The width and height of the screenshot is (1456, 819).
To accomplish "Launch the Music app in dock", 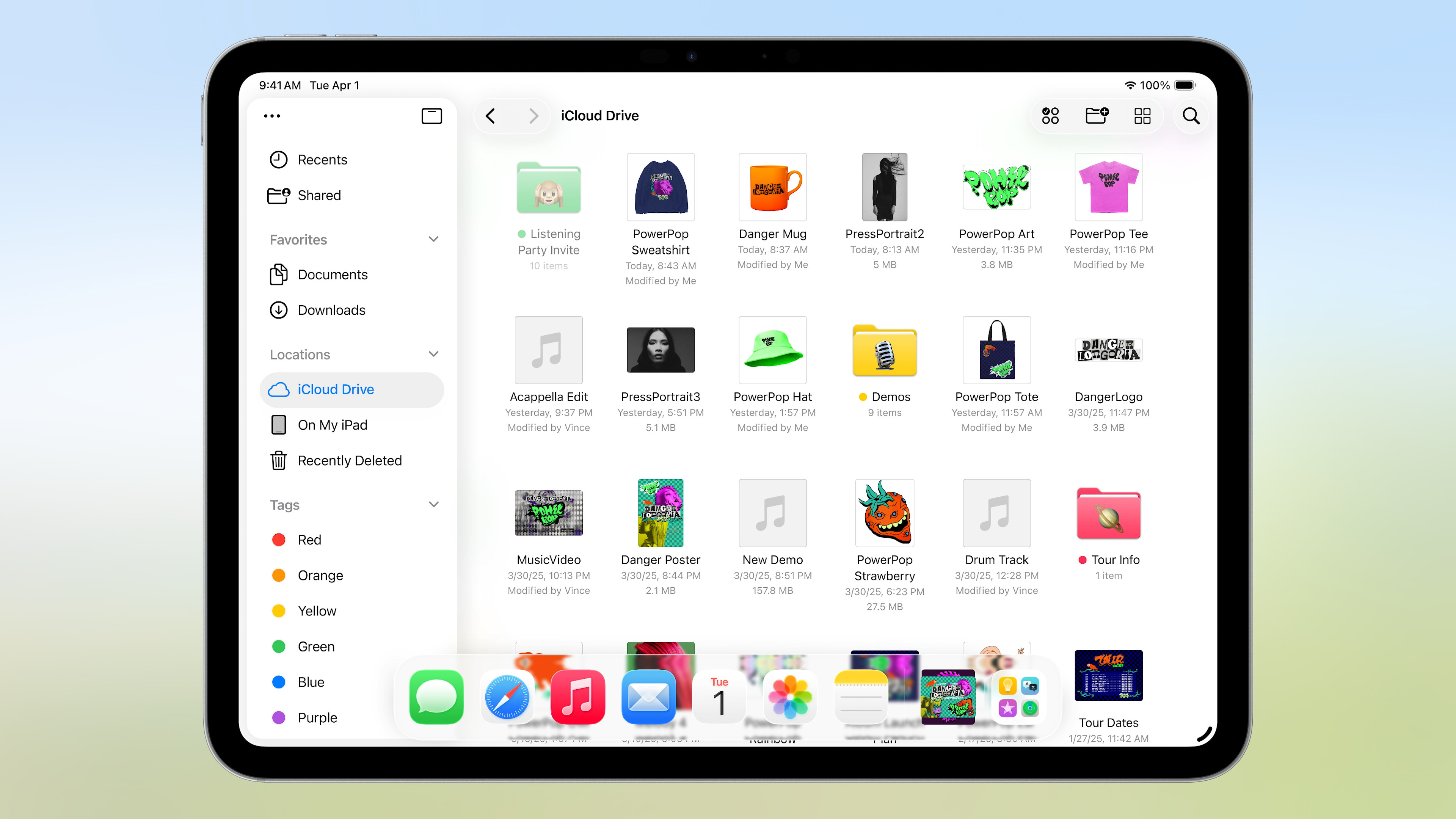I will click(x=577, y=697).
